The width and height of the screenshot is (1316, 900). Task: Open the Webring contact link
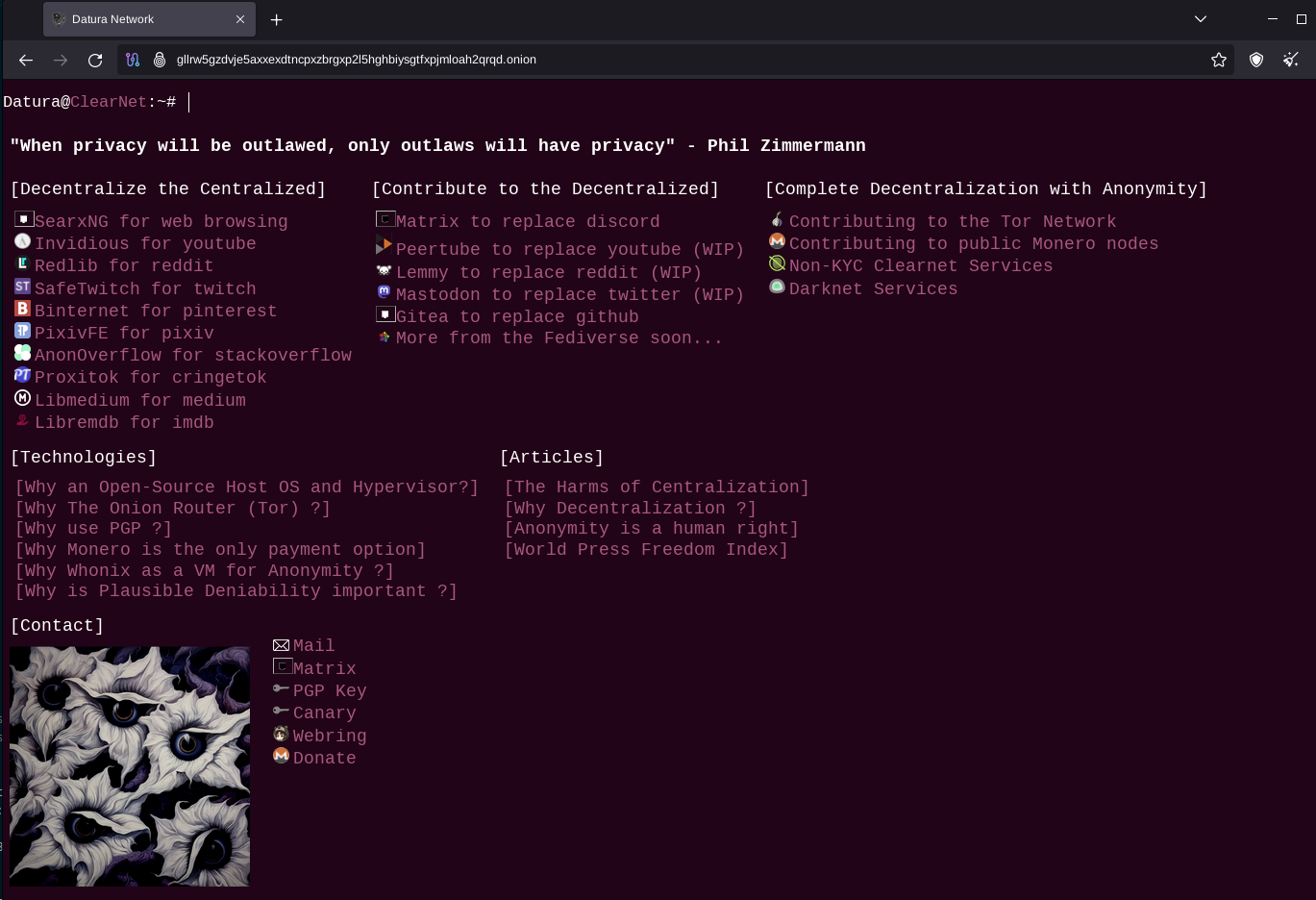coord(330,737)
